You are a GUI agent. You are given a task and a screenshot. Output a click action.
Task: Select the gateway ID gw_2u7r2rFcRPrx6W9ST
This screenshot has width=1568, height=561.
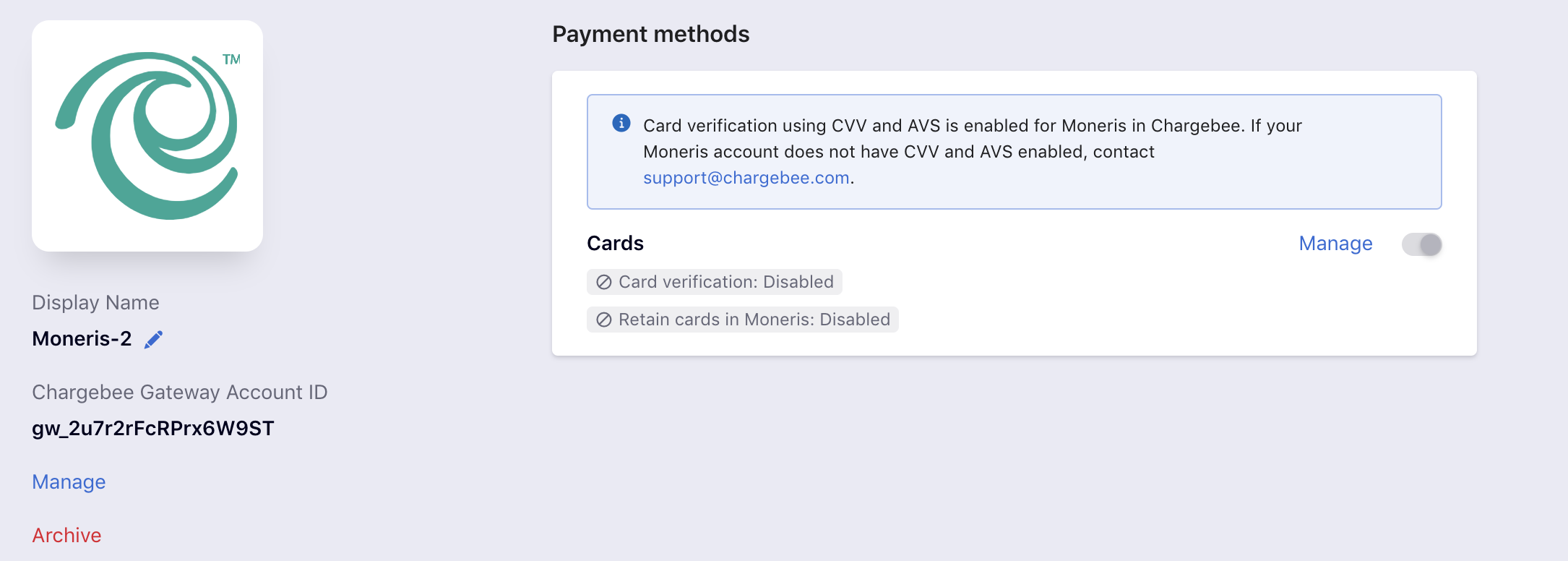[153, 428]
